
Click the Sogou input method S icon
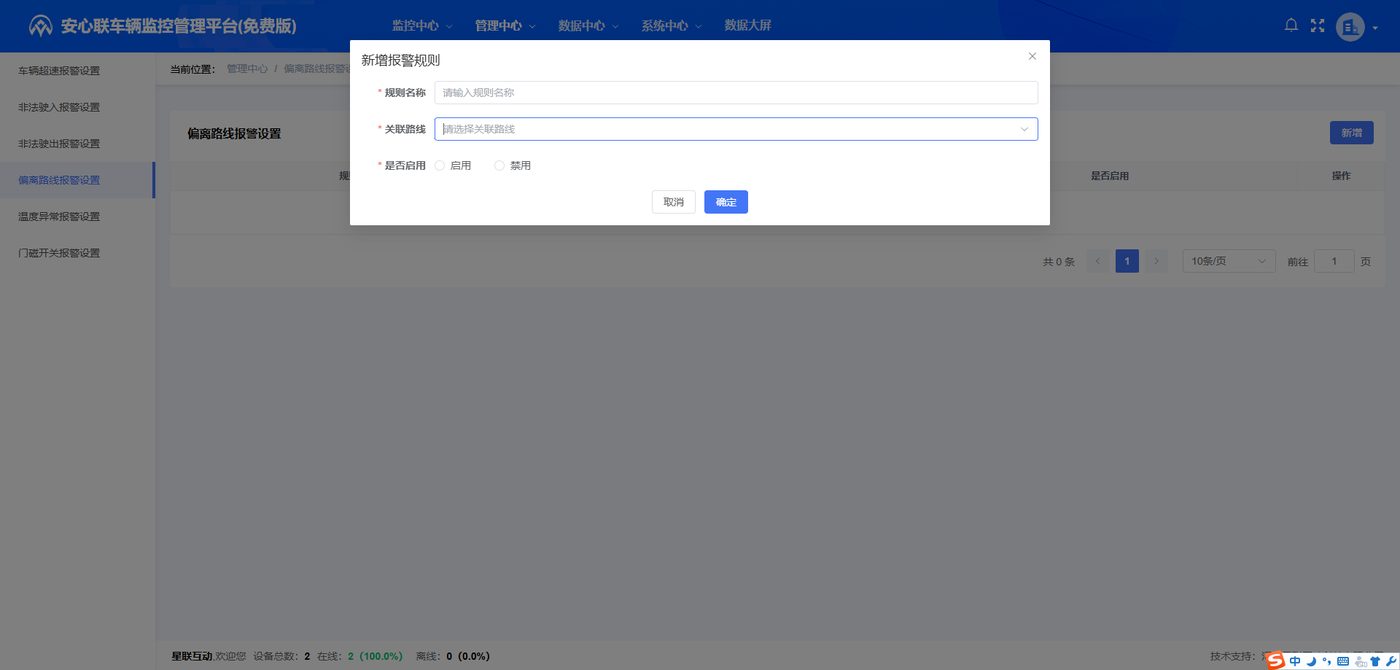point(1275,661)
